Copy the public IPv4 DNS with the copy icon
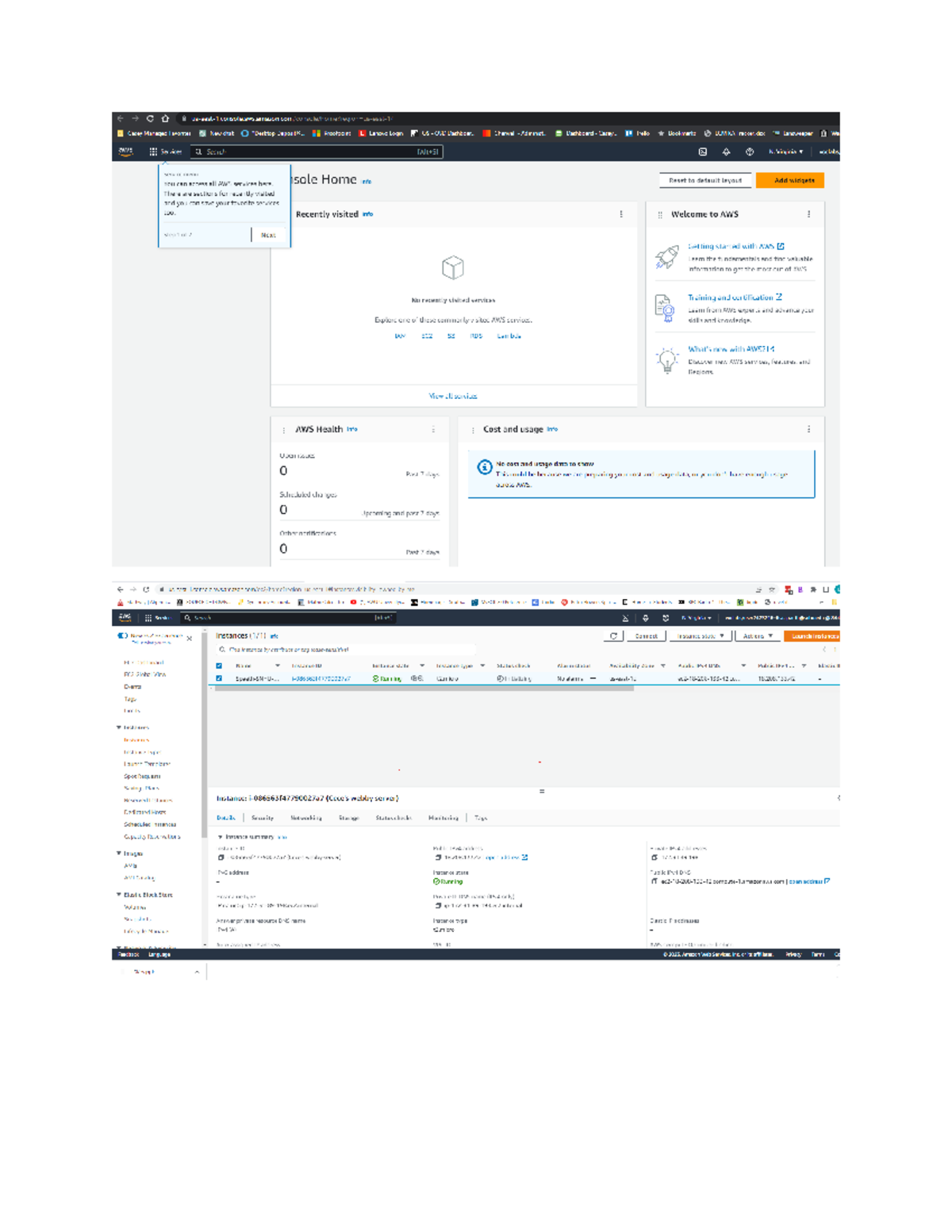The width and height of the screenshot is (952, 1232). point(654,881)
